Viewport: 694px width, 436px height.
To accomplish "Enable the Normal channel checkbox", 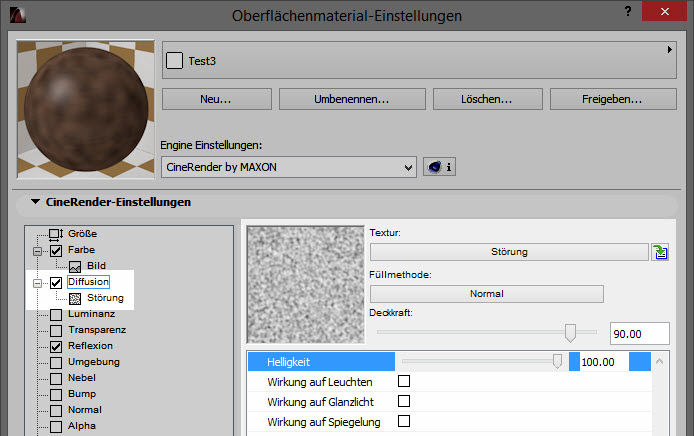I will pyautogui.click(x=56, y=410).
